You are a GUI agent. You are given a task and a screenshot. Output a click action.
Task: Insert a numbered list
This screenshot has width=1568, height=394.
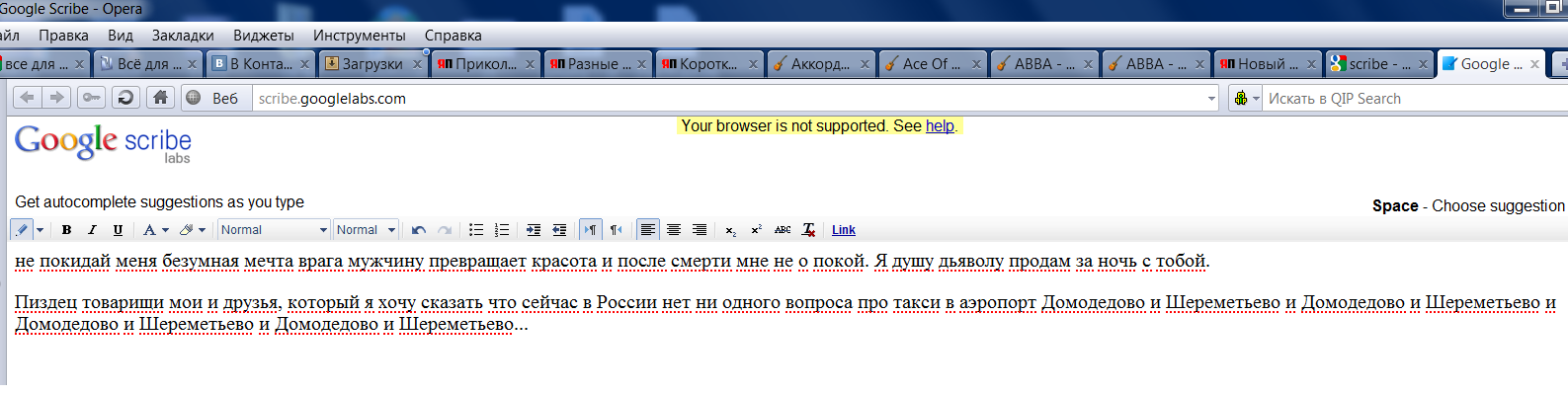[x=502, y=229]
